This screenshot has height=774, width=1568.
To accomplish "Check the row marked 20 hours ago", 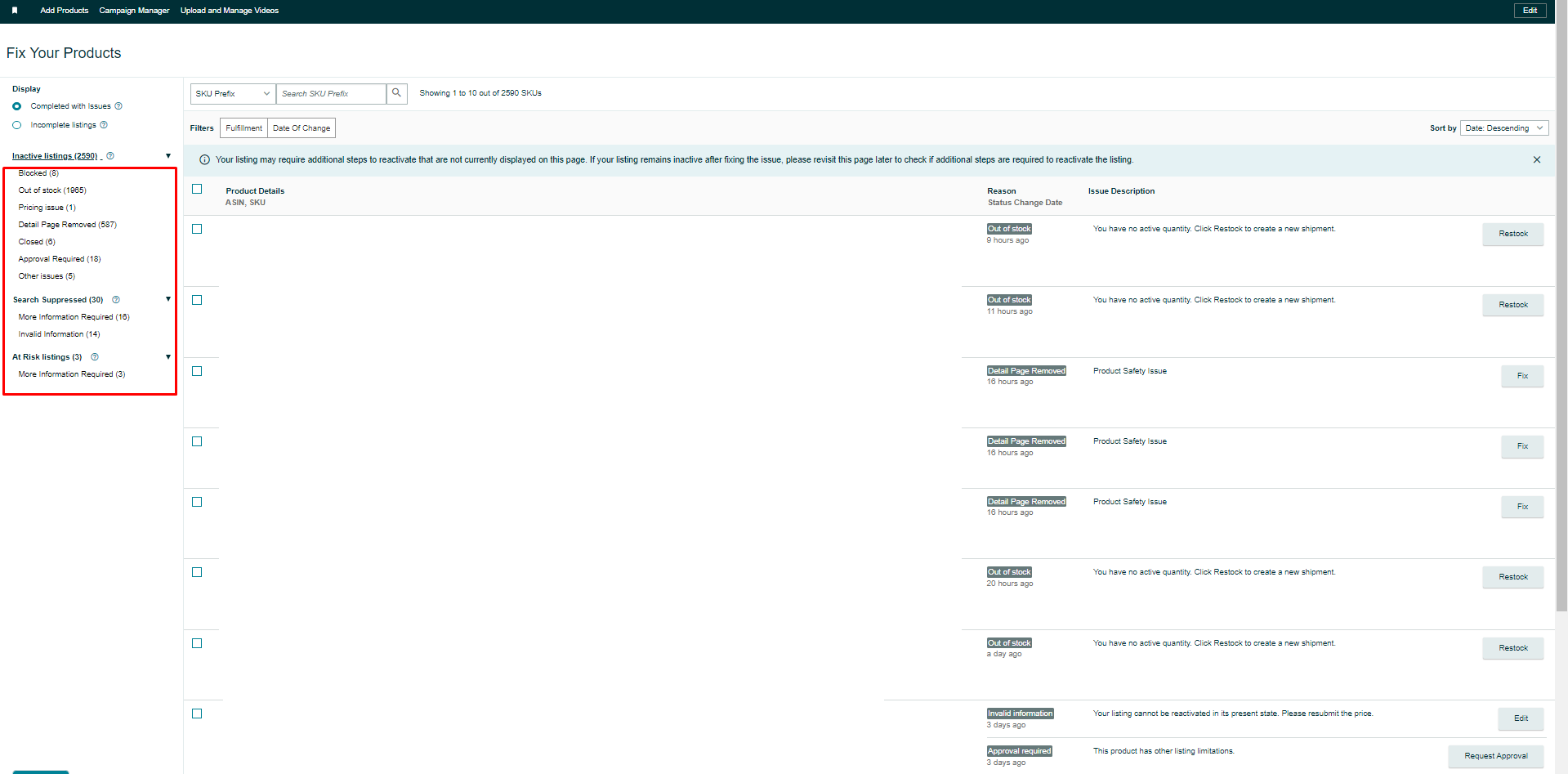I will pos(197,572).
